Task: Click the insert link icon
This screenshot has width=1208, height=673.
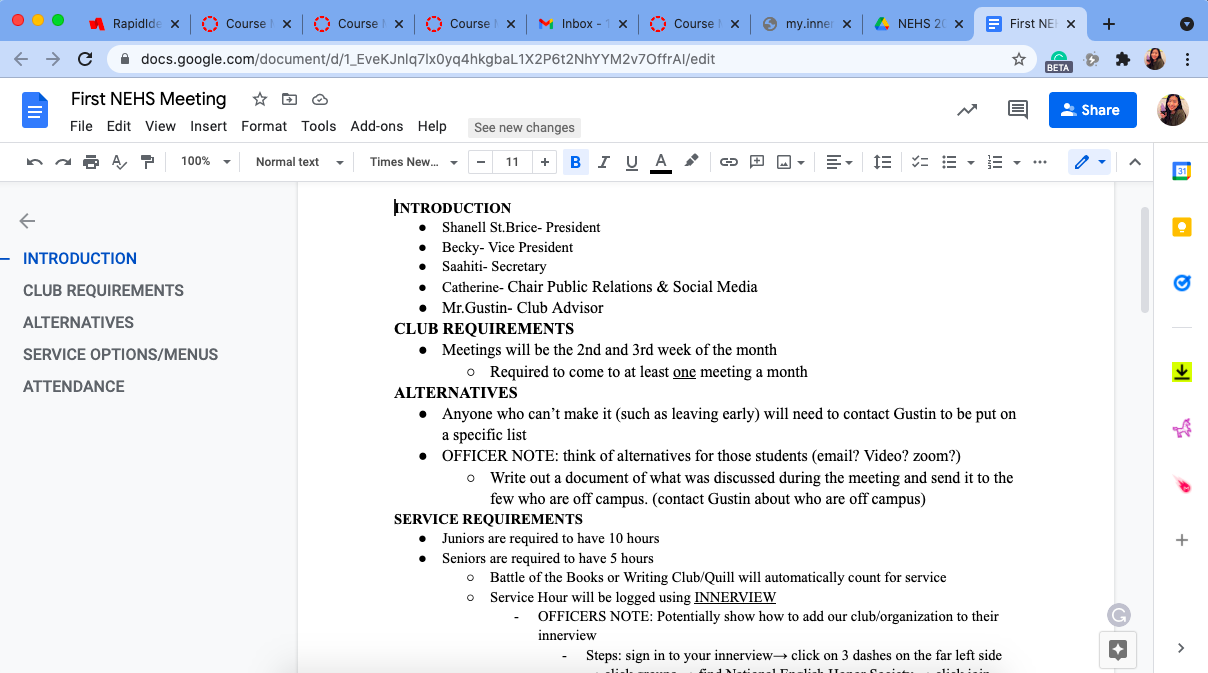Action: (x=729, y=162)
